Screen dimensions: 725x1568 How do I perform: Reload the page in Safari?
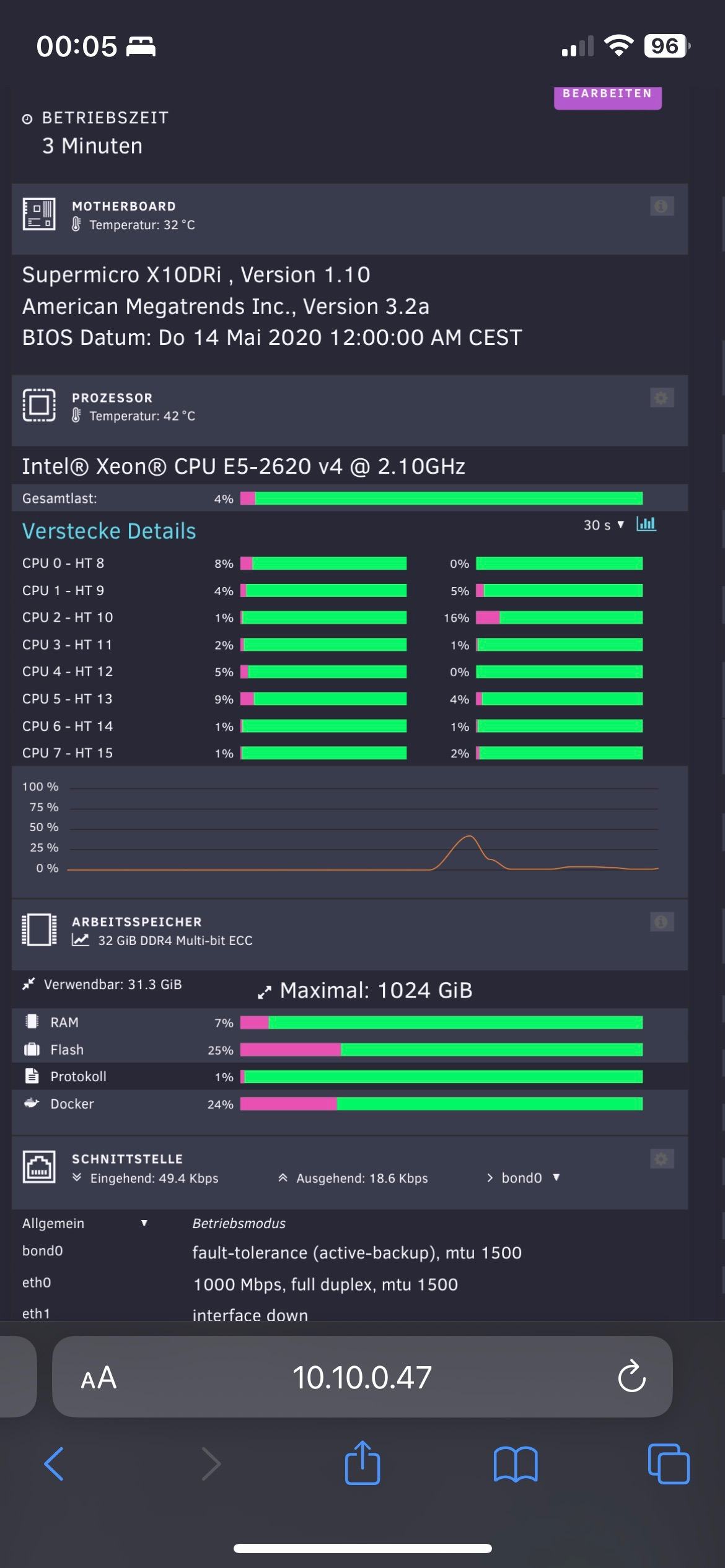point(631,1377)
